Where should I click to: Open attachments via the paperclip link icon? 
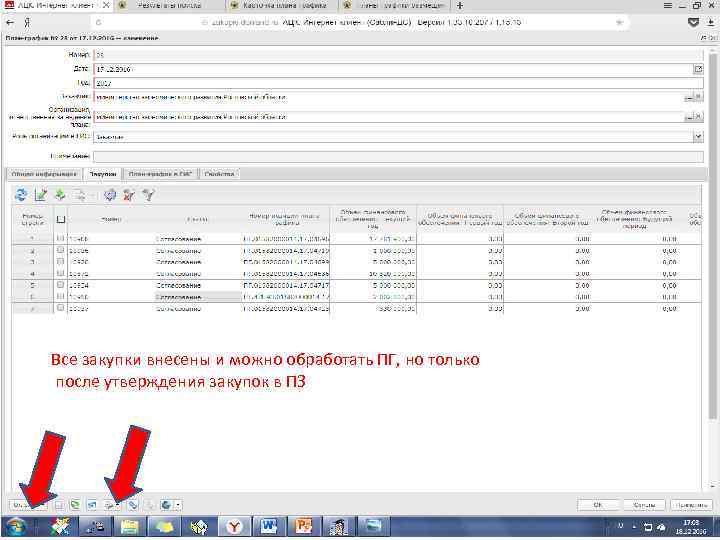133,505
